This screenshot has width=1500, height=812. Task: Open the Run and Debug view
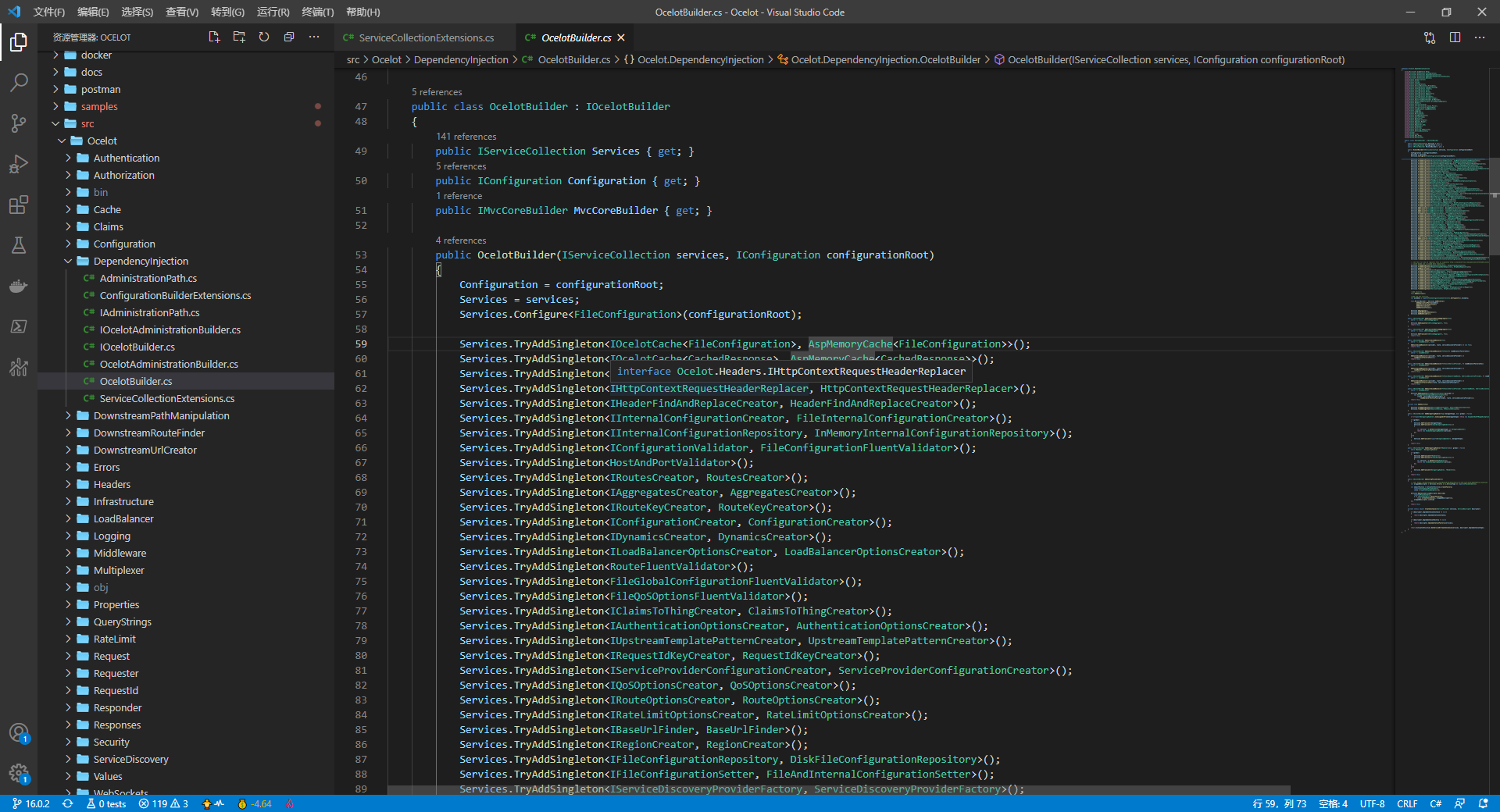click(x=19, y=164)
